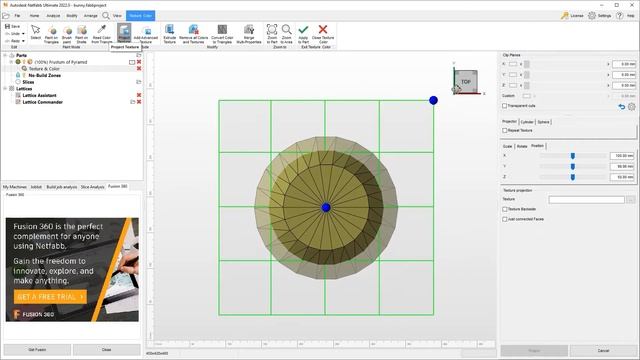
Task: Open the Analyze ribbon tab
Action: pyautogui.click(x=53, y=16)
